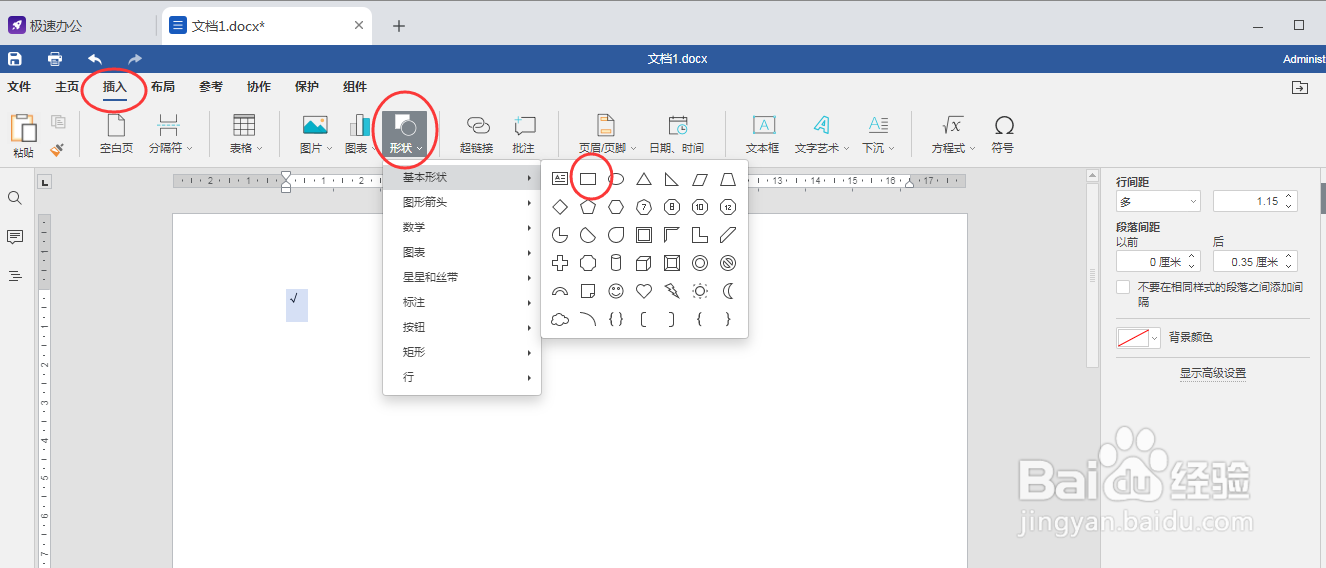Undo the last action
Image resolution: width=1326 pixels, height=568 pixels.
click(x=95, y=59)
